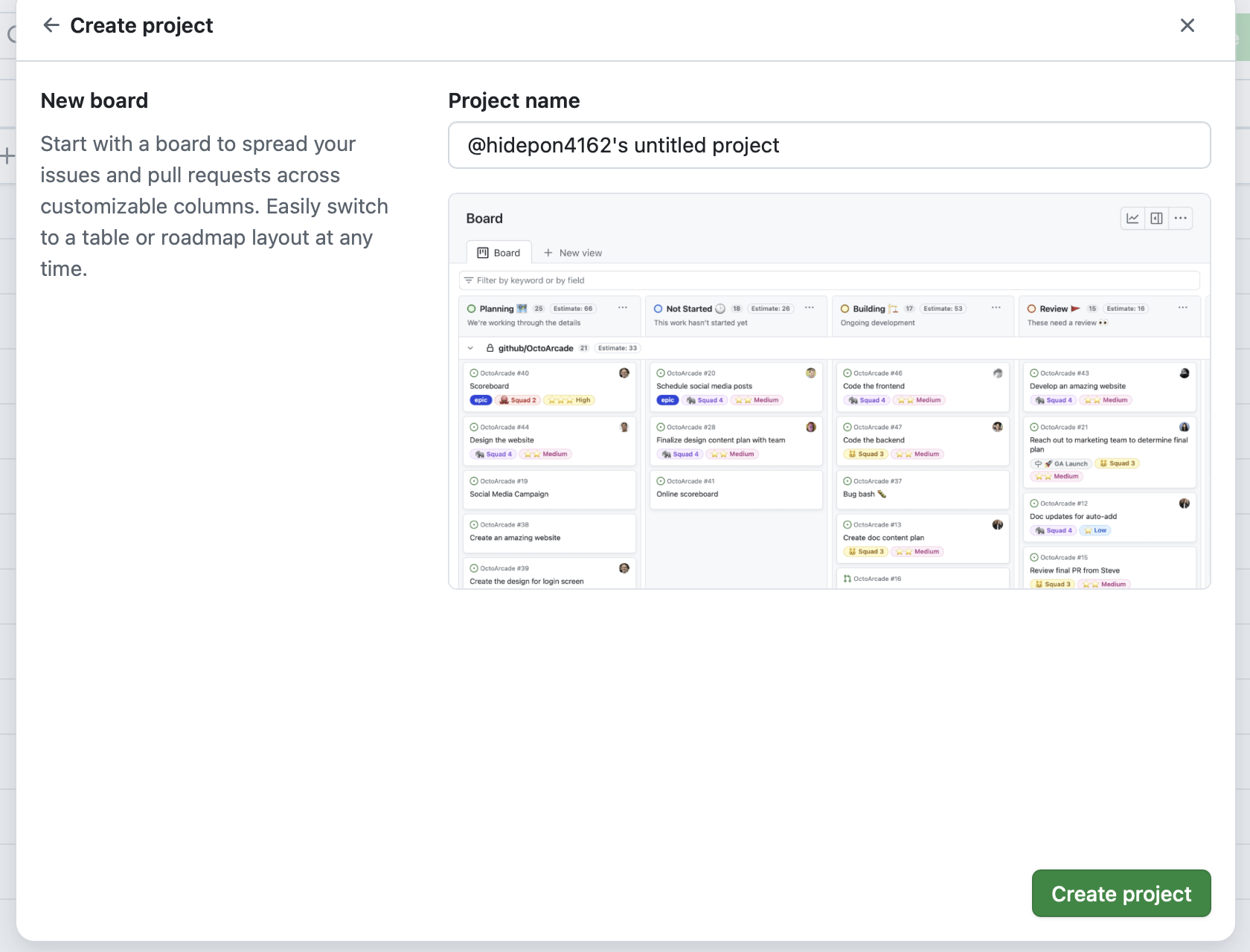Collapse the github/OctoArcade group chevron
The height and width of the screenshot is (952, 1250).
pyautogui.click(x=470, y=348)
